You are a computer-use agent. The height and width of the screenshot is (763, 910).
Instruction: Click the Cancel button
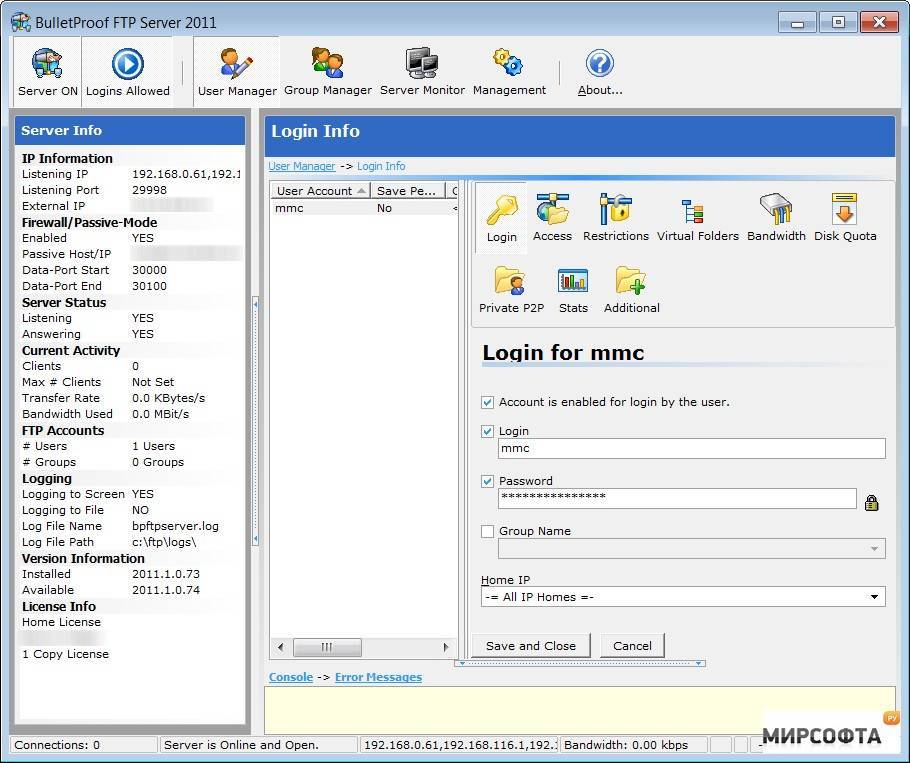click(632, 646)
